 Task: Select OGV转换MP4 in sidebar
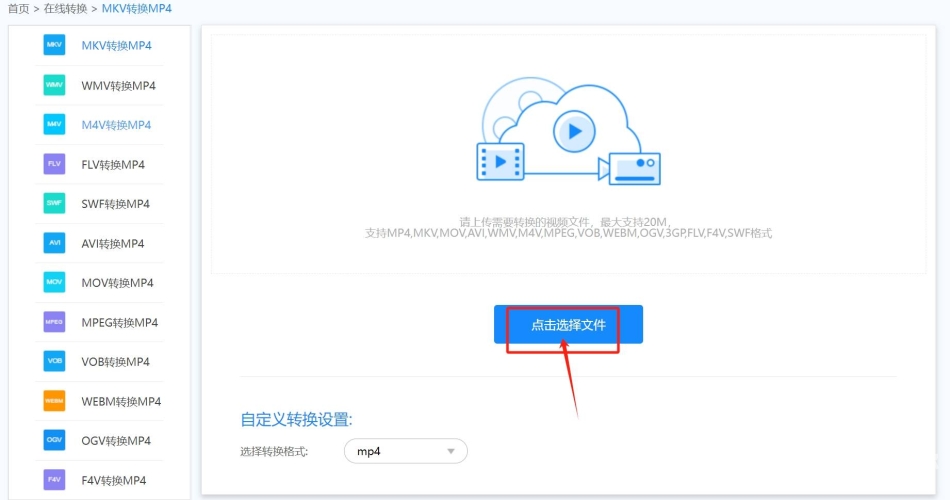coord(116,441)
